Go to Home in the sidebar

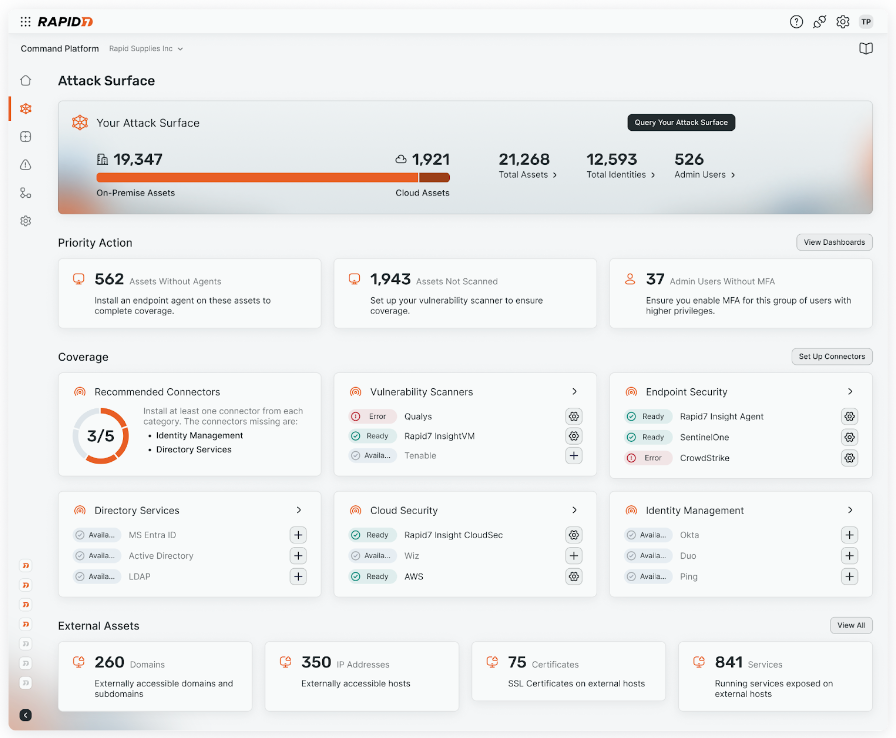tap(26, 81)
